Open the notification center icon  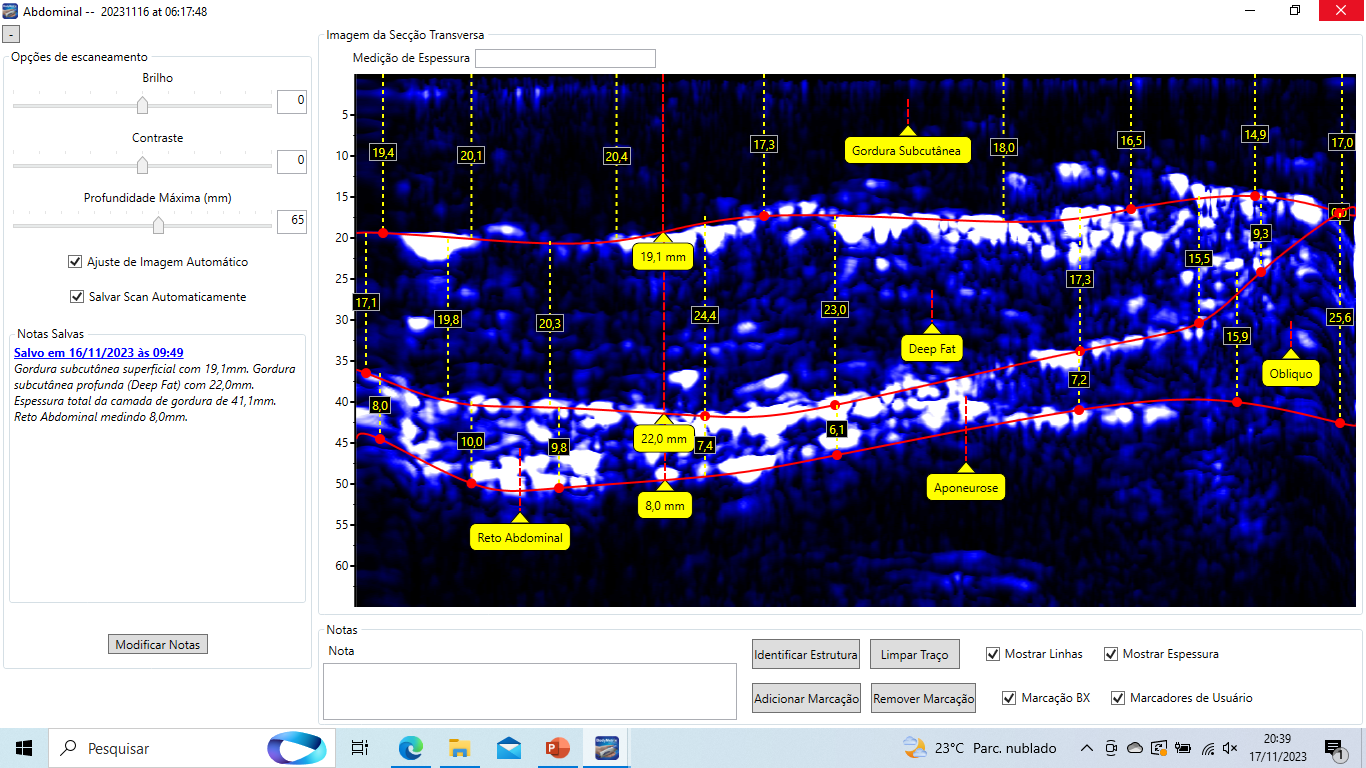pyautogui.click(x=1333, y=748)
